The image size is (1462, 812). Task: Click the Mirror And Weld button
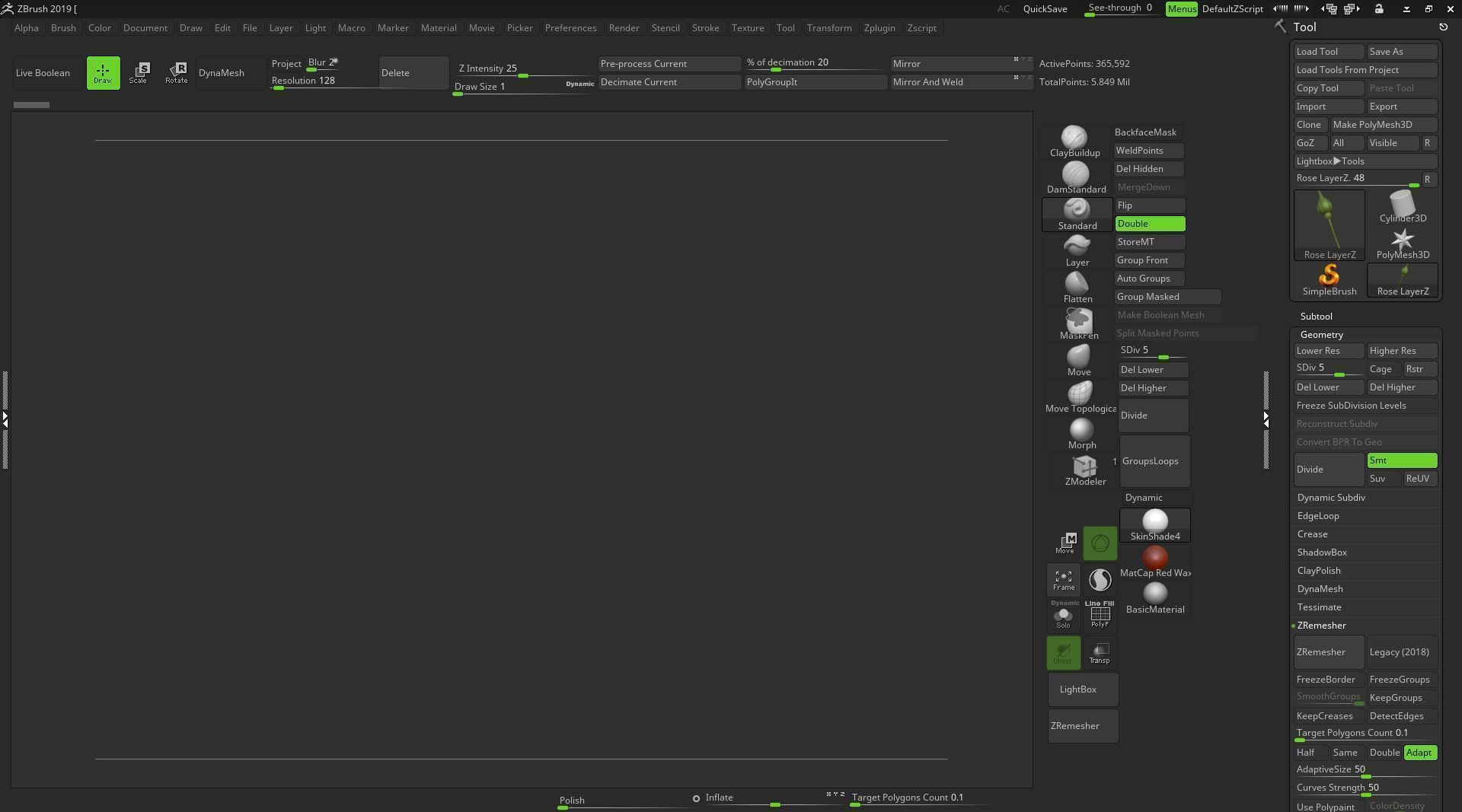coord(962,82)
